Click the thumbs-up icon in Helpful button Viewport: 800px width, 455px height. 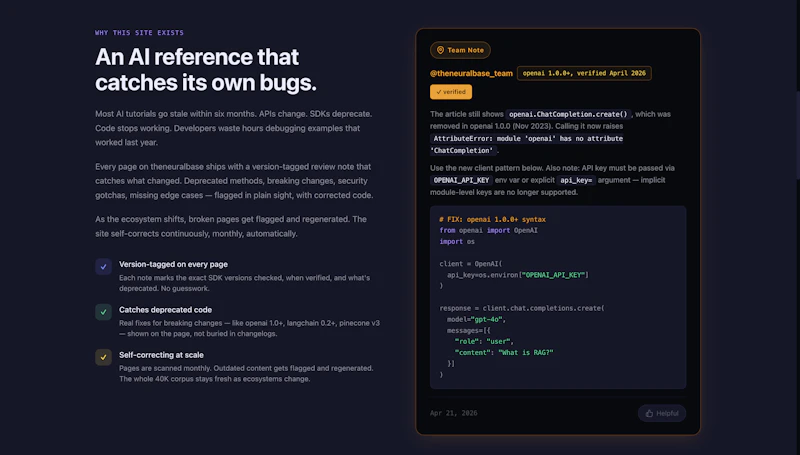(649, 413)
